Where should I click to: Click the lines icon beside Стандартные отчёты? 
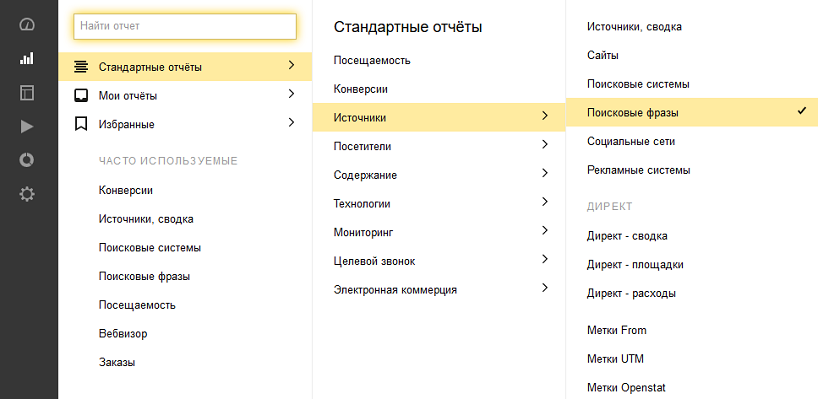[x=81, y=67]
